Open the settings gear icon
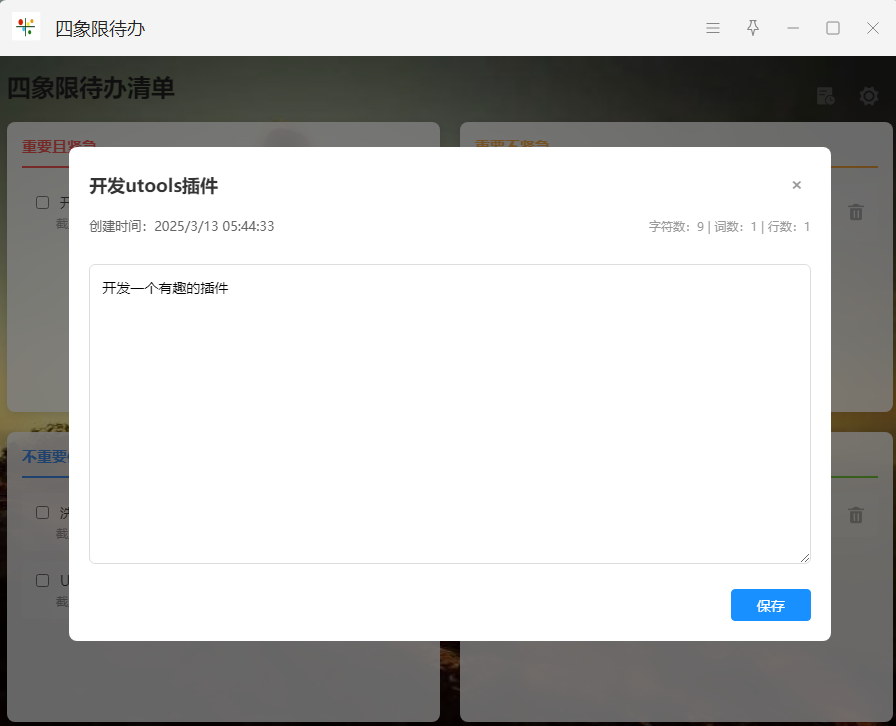Viewport: 896px width, 726px height. 869,96
